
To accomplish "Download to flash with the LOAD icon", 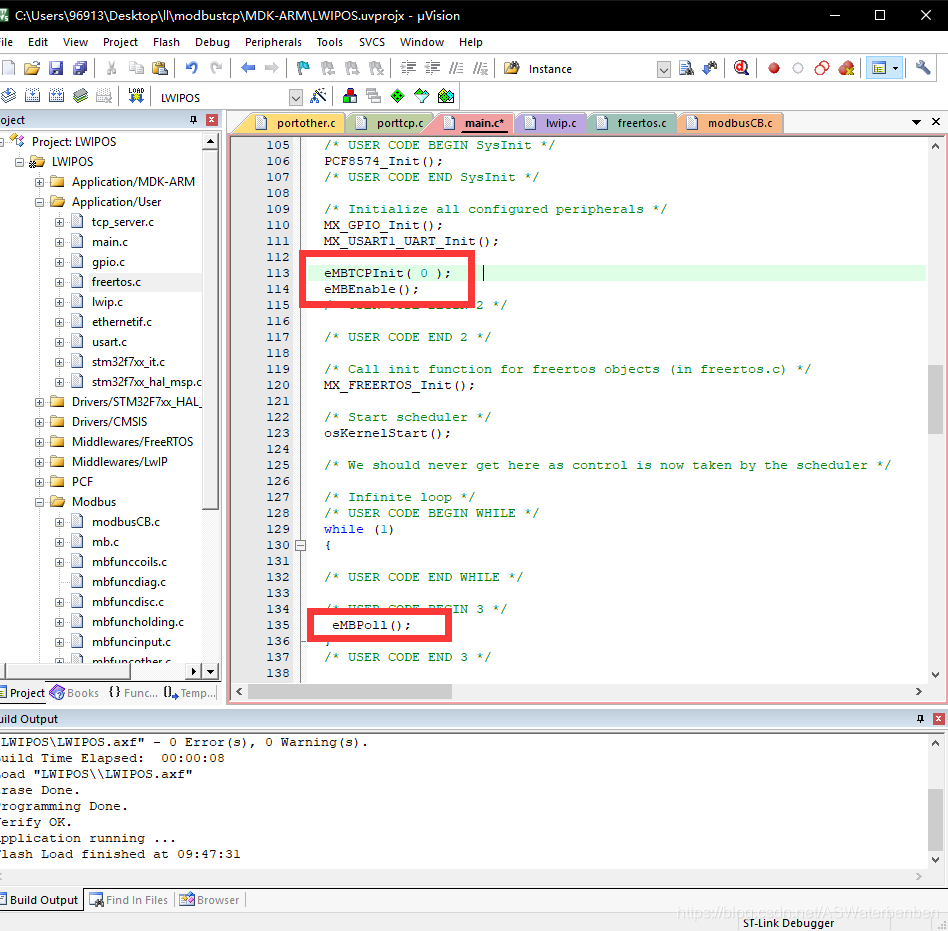I will [136, 96].
